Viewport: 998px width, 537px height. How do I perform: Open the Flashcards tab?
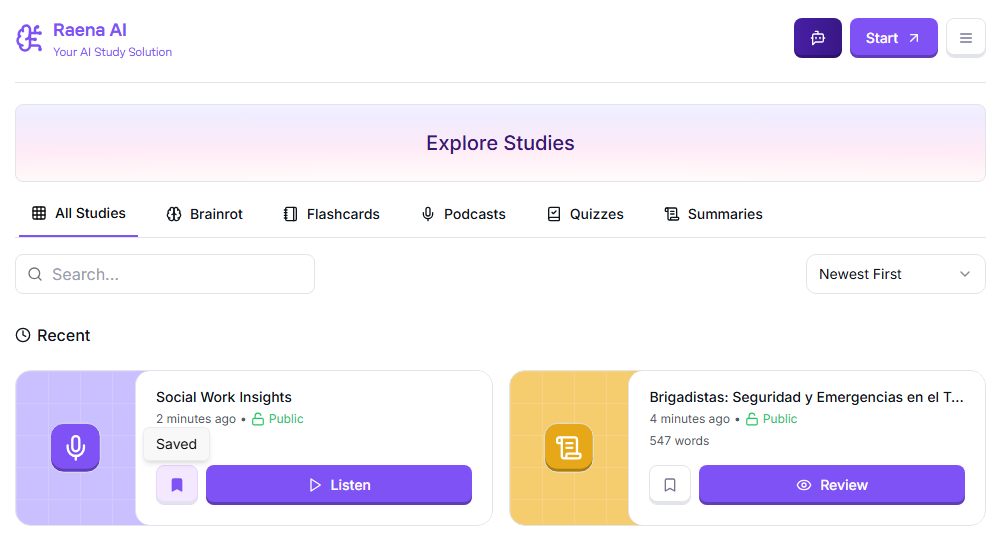click(332, 214)
